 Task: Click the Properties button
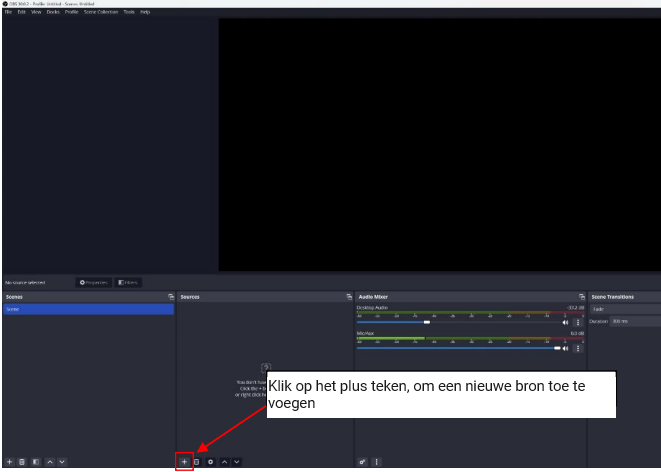tap(94, 282)
